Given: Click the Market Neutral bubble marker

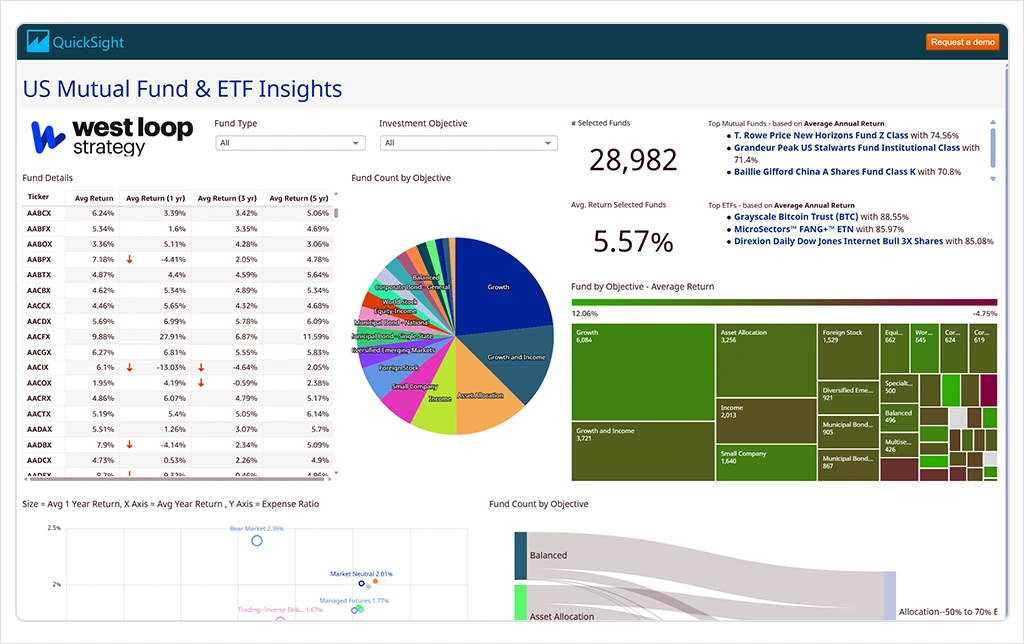Looking at the screenshot, I should [x=362, y=583].
